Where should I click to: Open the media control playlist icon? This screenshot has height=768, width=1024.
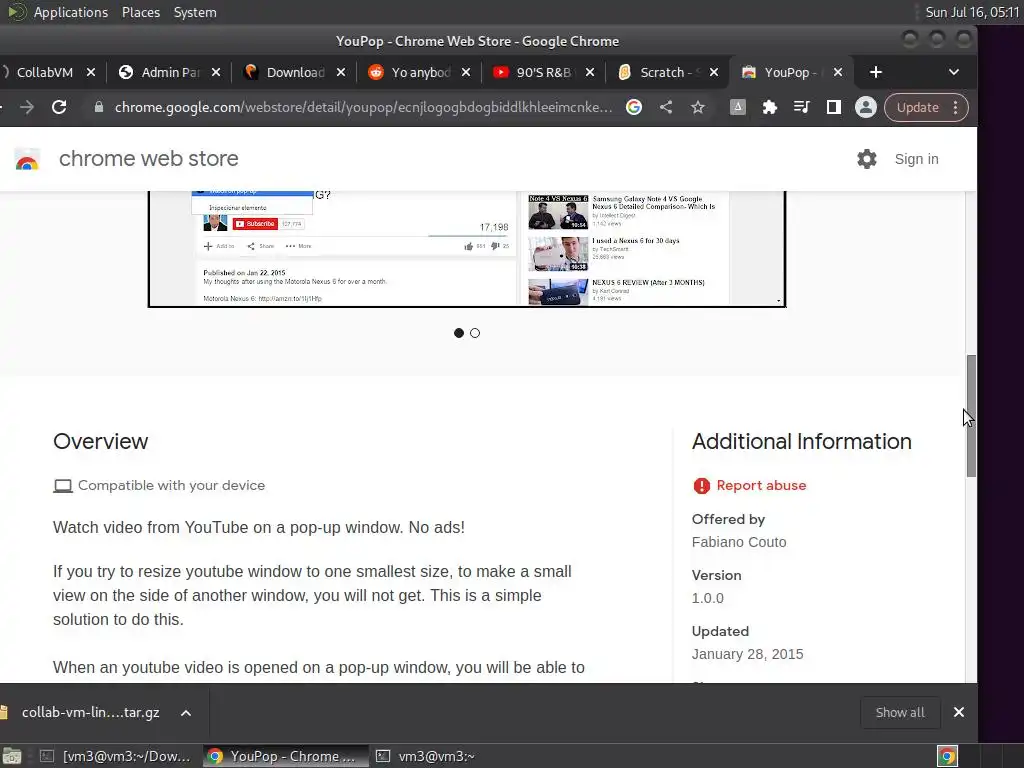click(x=801, y=107)
